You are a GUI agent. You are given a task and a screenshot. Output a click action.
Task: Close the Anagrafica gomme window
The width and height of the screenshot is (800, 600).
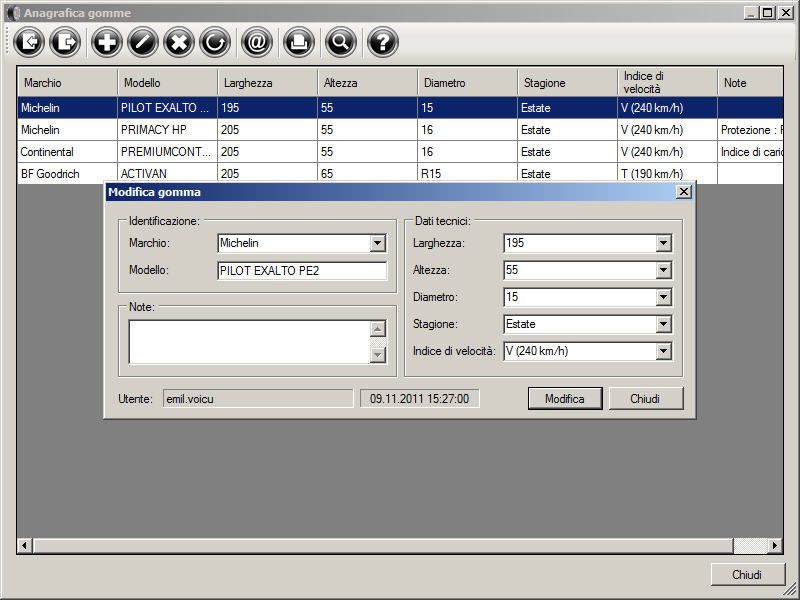click(x=786, y=13)
